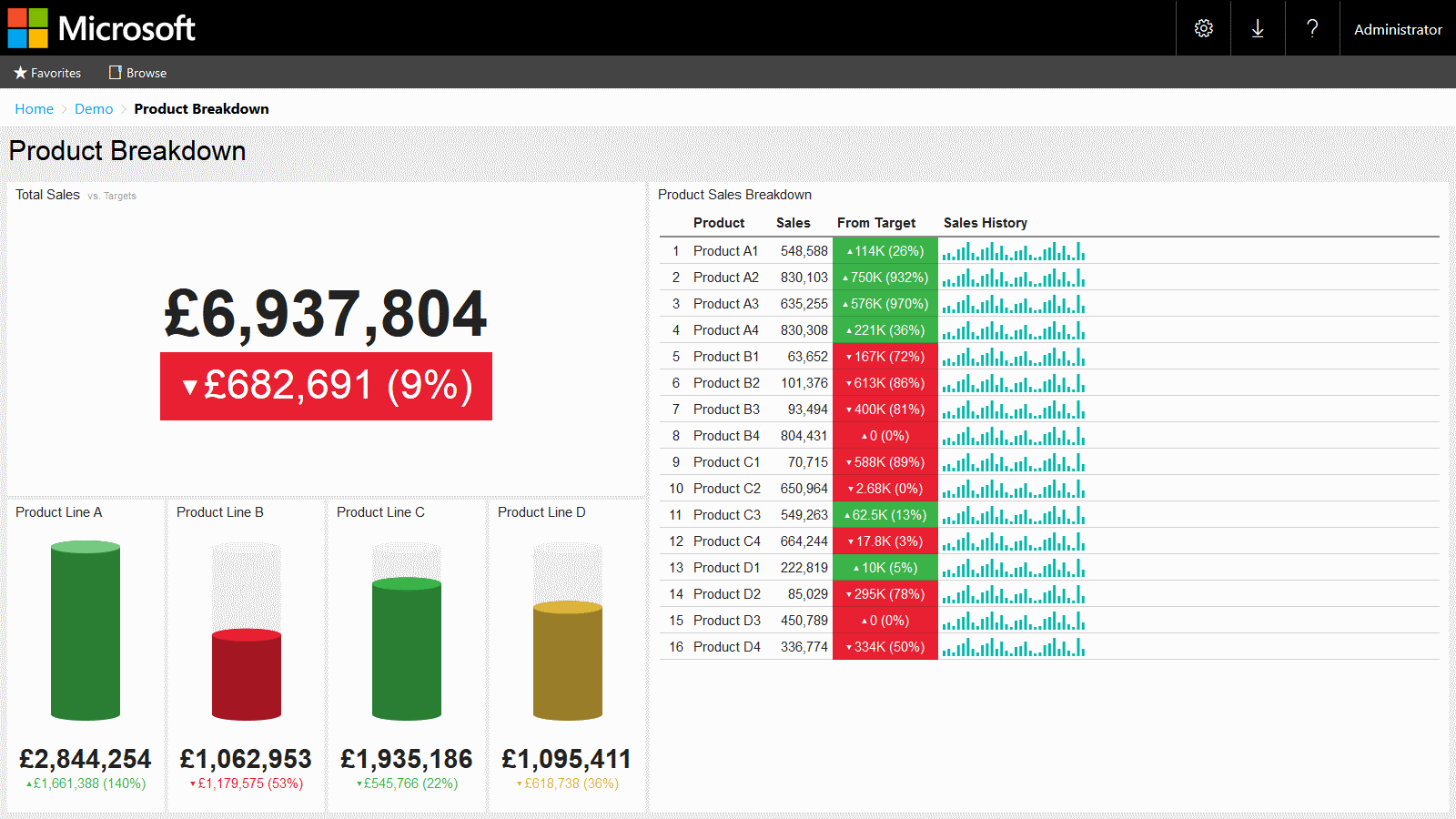Click the 664,244 sales value for Product C4
Image resolution: width=1456 pixels, height=819 pixels.
[804, 541]
